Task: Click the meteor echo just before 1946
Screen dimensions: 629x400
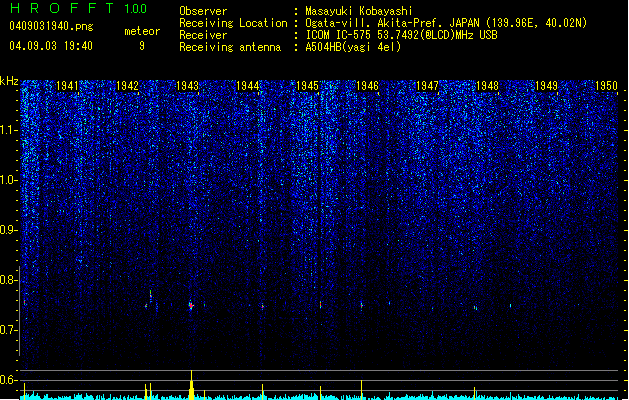Action: (x=361, y=306)
